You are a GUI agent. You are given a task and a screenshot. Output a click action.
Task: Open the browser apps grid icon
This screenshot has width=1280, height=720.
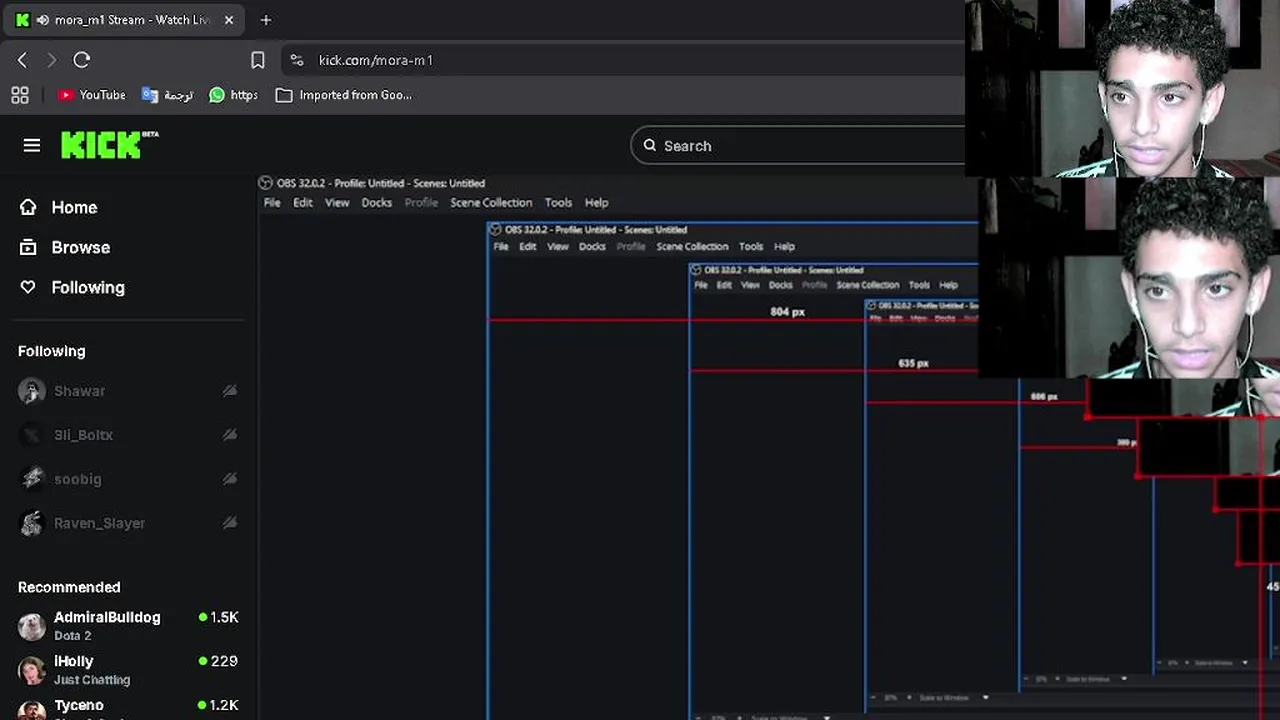tap(19, 95)
